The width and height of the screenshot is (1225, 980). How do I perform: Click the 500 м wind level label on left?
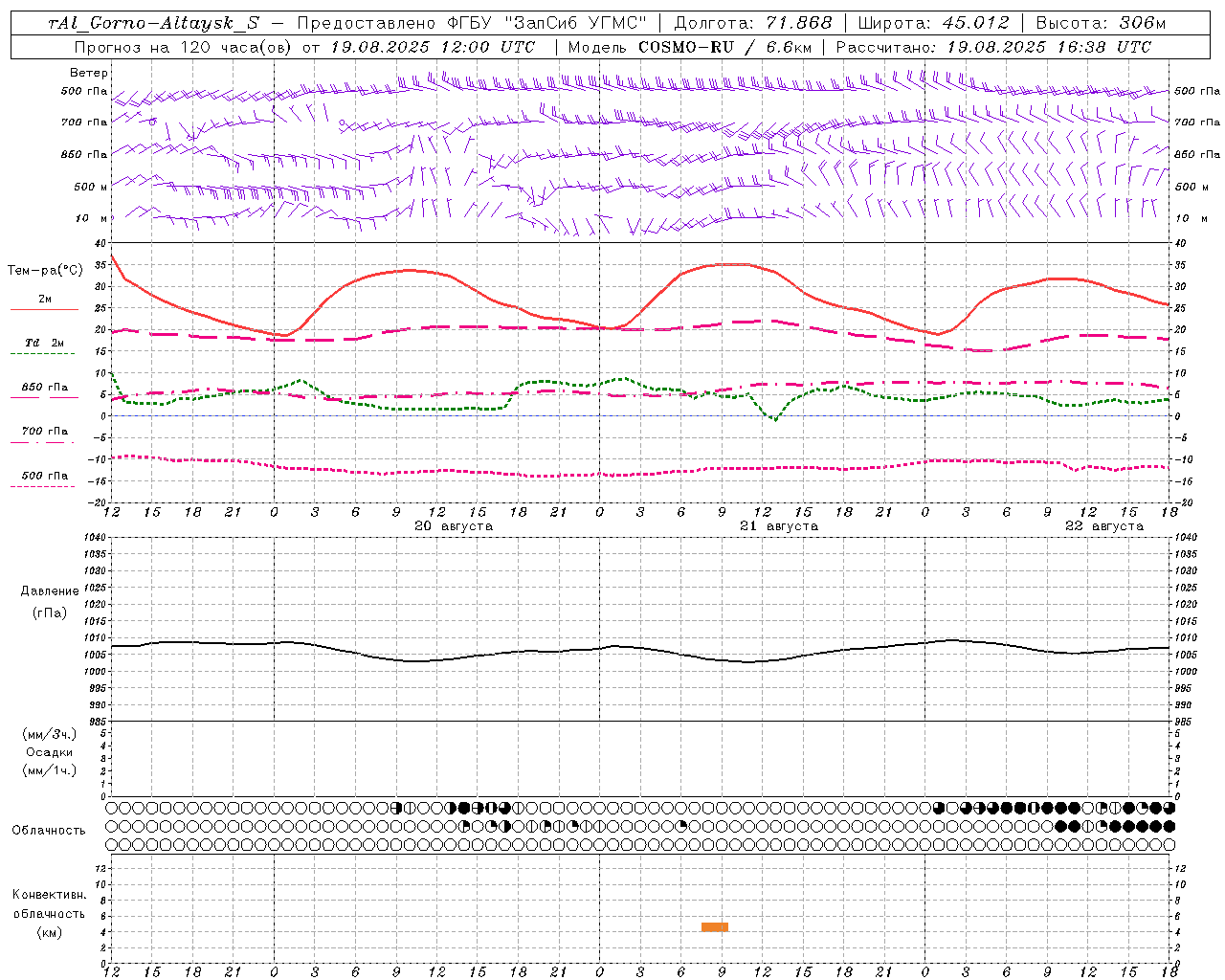point(92,187)
